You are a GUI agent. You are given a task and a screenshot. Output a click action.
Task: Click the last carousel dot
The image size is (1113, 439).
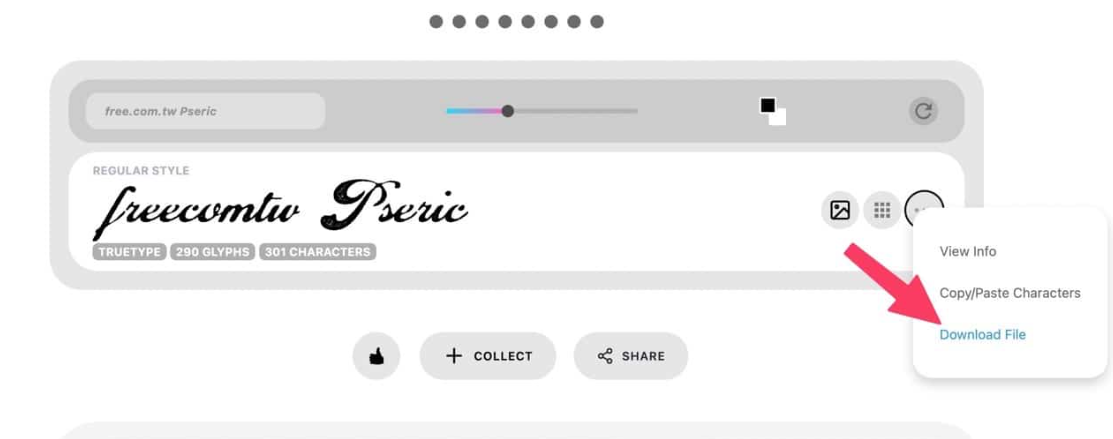click(x=597, y=21)
